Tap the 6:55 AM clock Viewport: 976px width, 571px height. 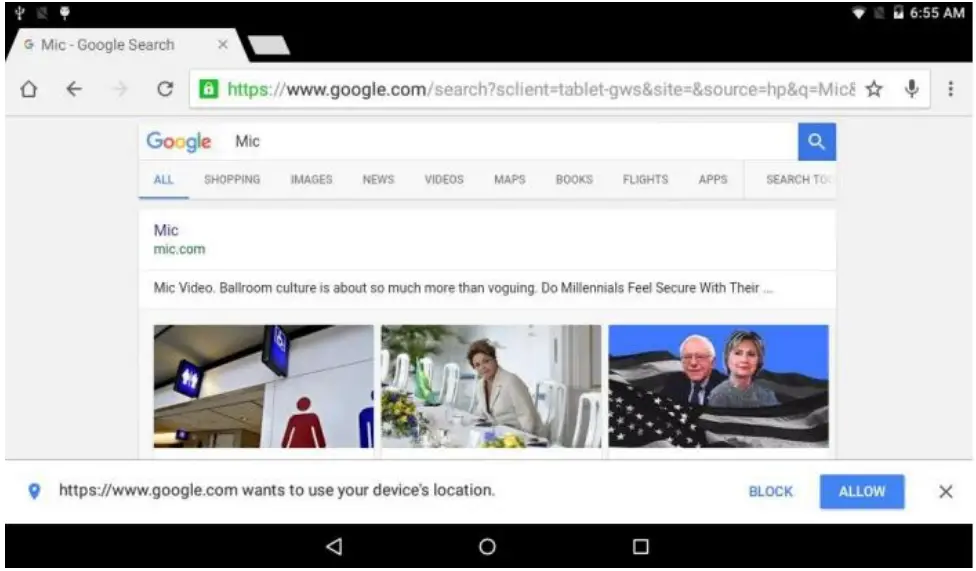(x=937, y=12)
